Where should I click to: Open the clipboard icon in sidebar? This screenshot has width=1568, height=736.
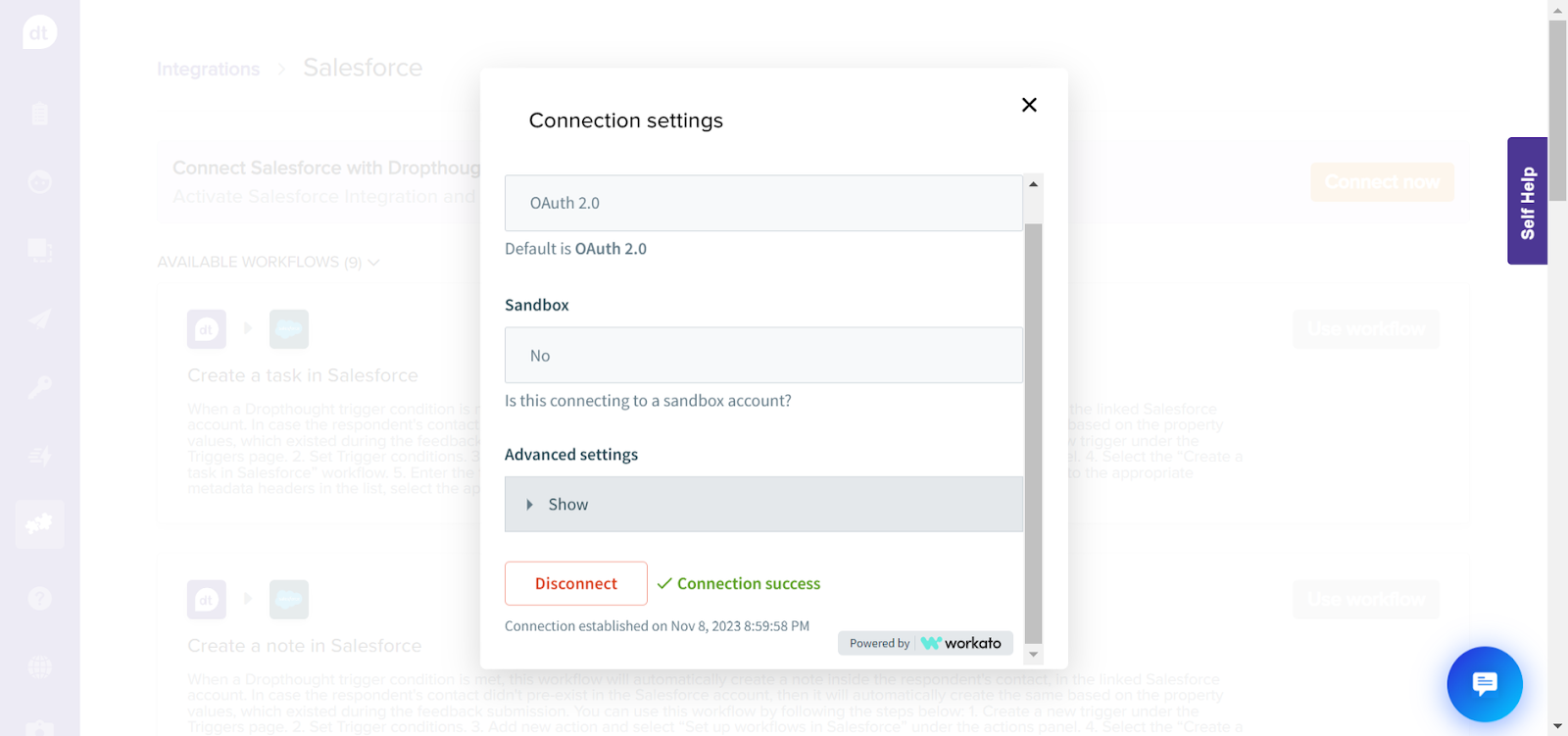click(39, 114)
